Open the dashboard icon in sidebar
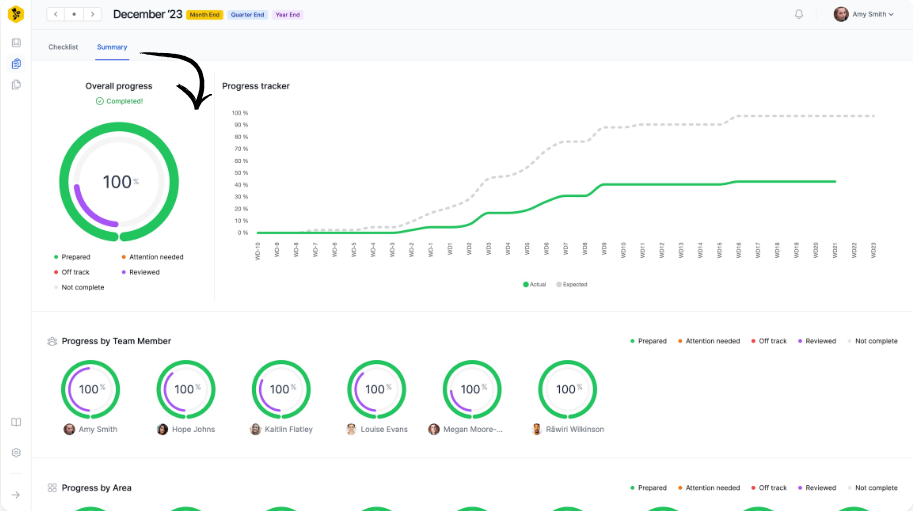Viewport: 913px width, 511px height. [16, 42]
